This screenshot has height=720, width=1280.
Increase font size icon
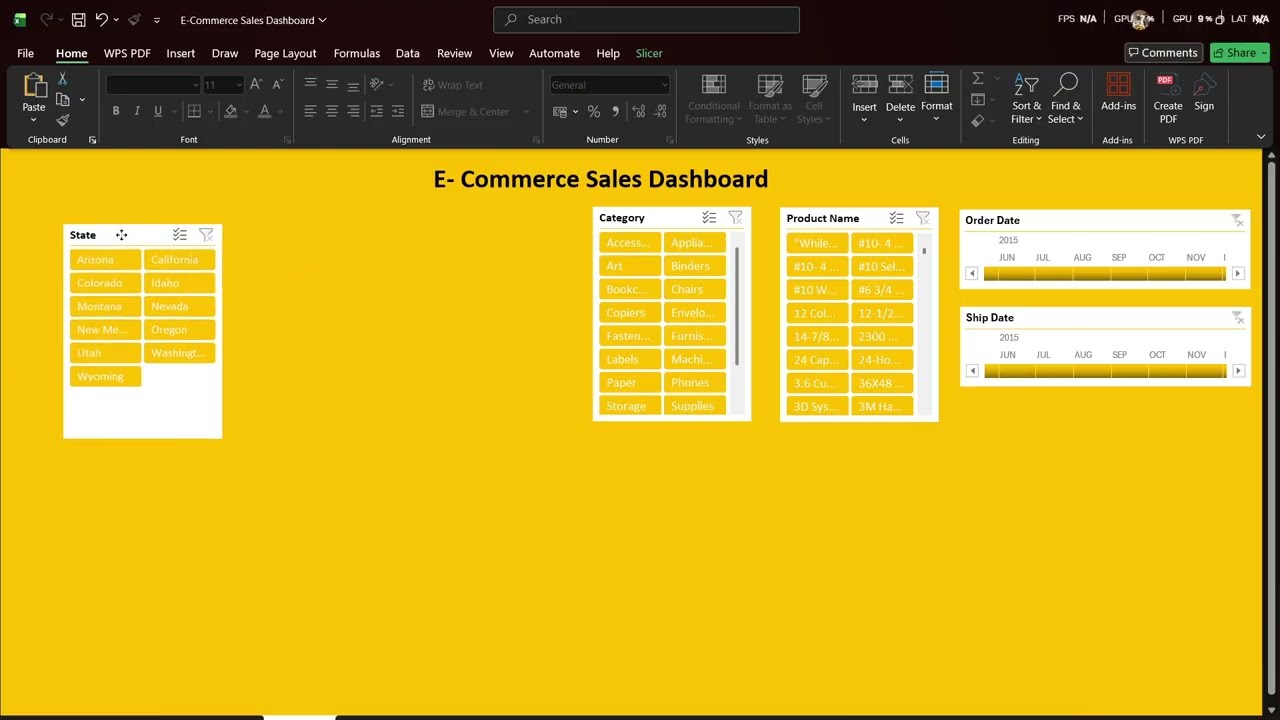point(257,85)
